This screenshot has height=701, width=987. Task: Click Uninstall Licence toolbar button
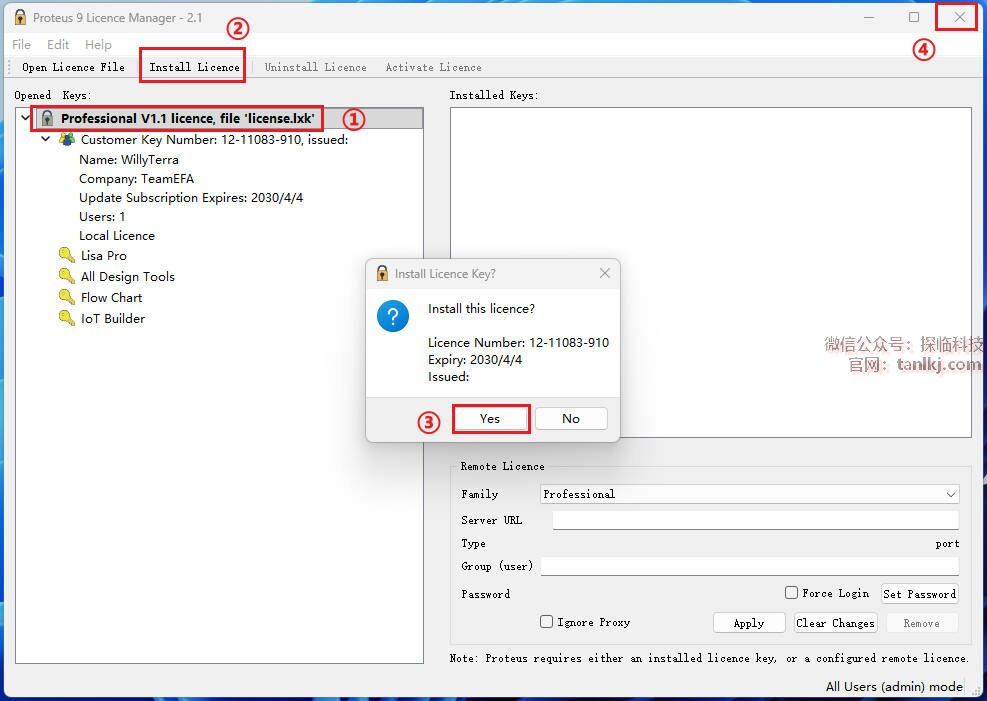[x=315, y=67]
